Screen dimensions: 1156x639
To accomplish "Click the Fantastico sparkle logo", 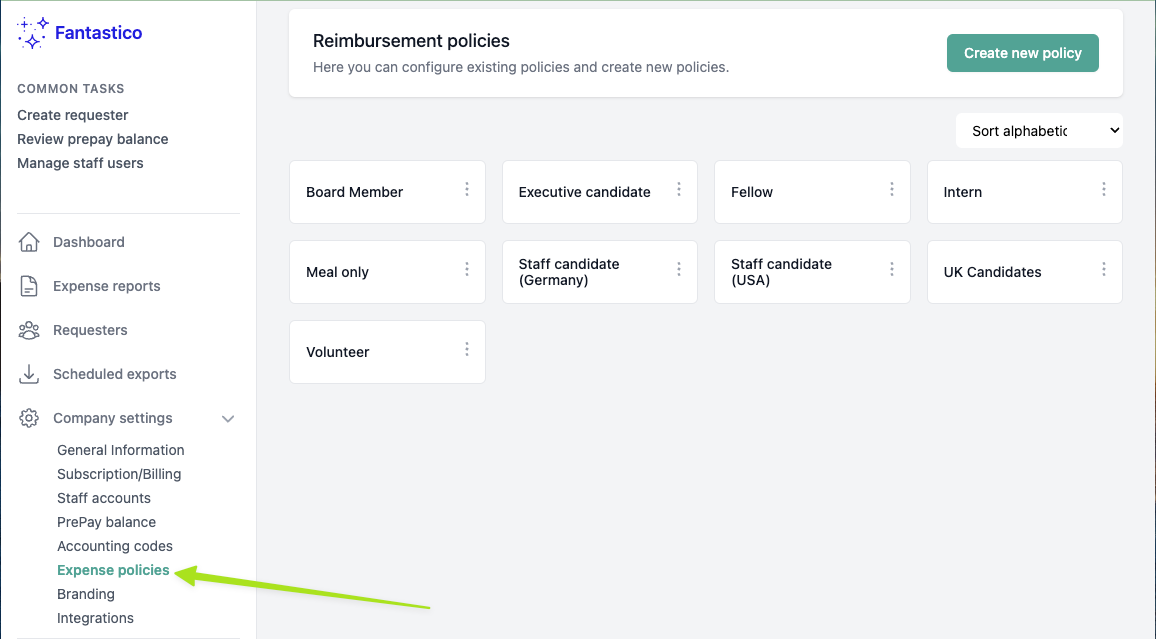I will click(33, 33).
